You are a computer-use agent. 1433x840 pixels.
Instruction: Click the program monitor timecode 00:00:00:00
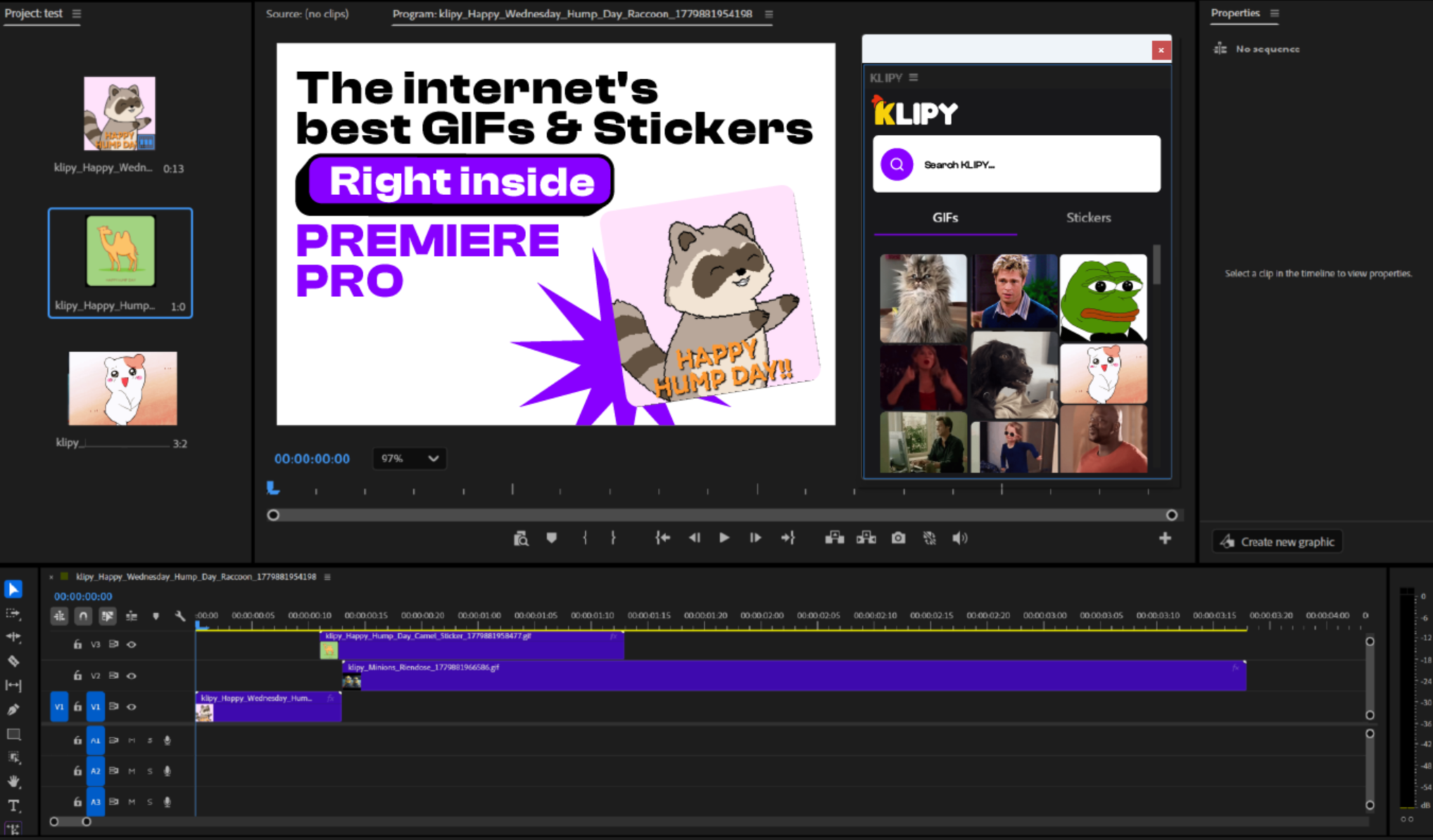click(312, 459)
